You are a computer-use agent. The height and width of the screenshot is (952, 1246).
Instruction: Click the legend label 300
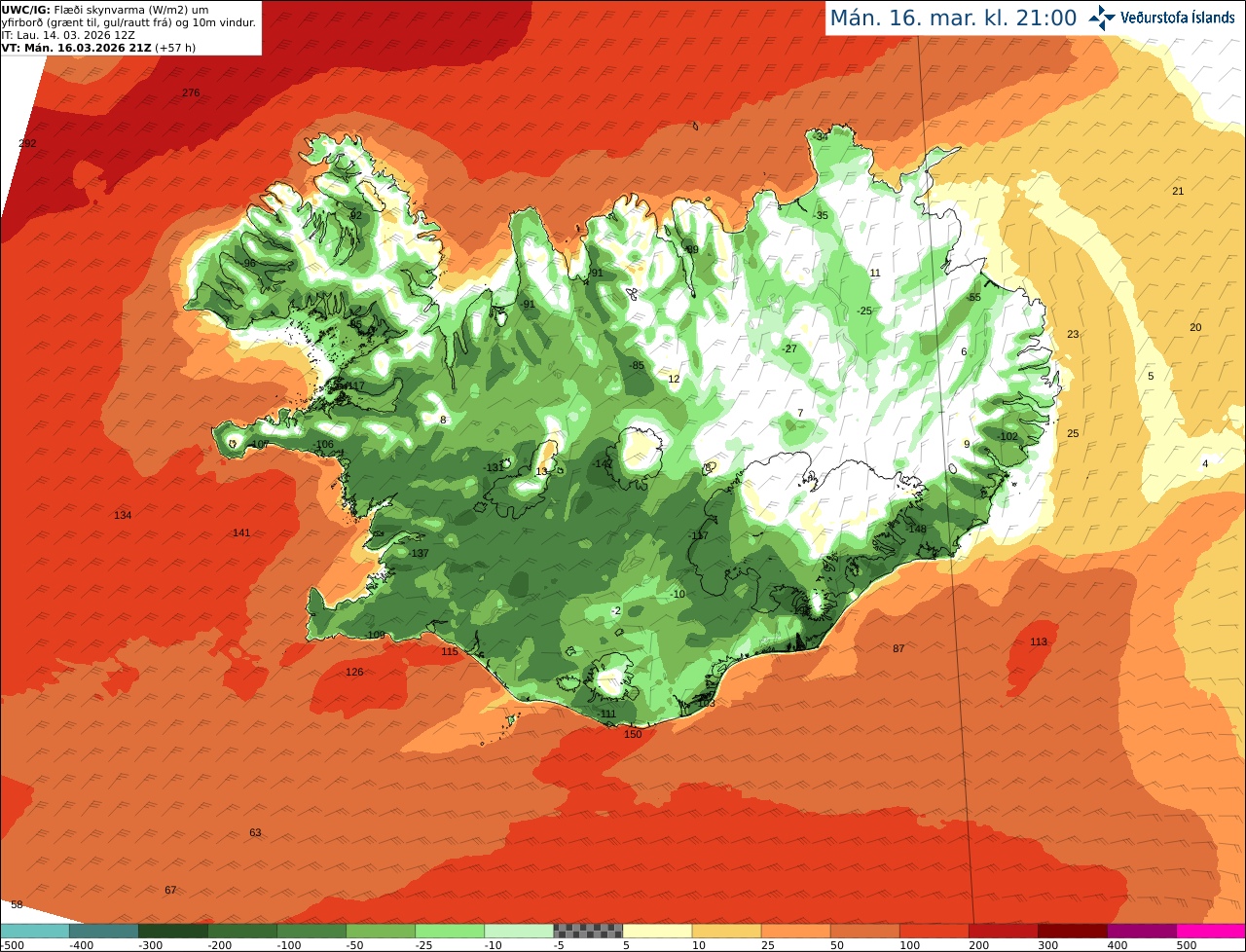pyautogui.click(x=1048, y=945)
